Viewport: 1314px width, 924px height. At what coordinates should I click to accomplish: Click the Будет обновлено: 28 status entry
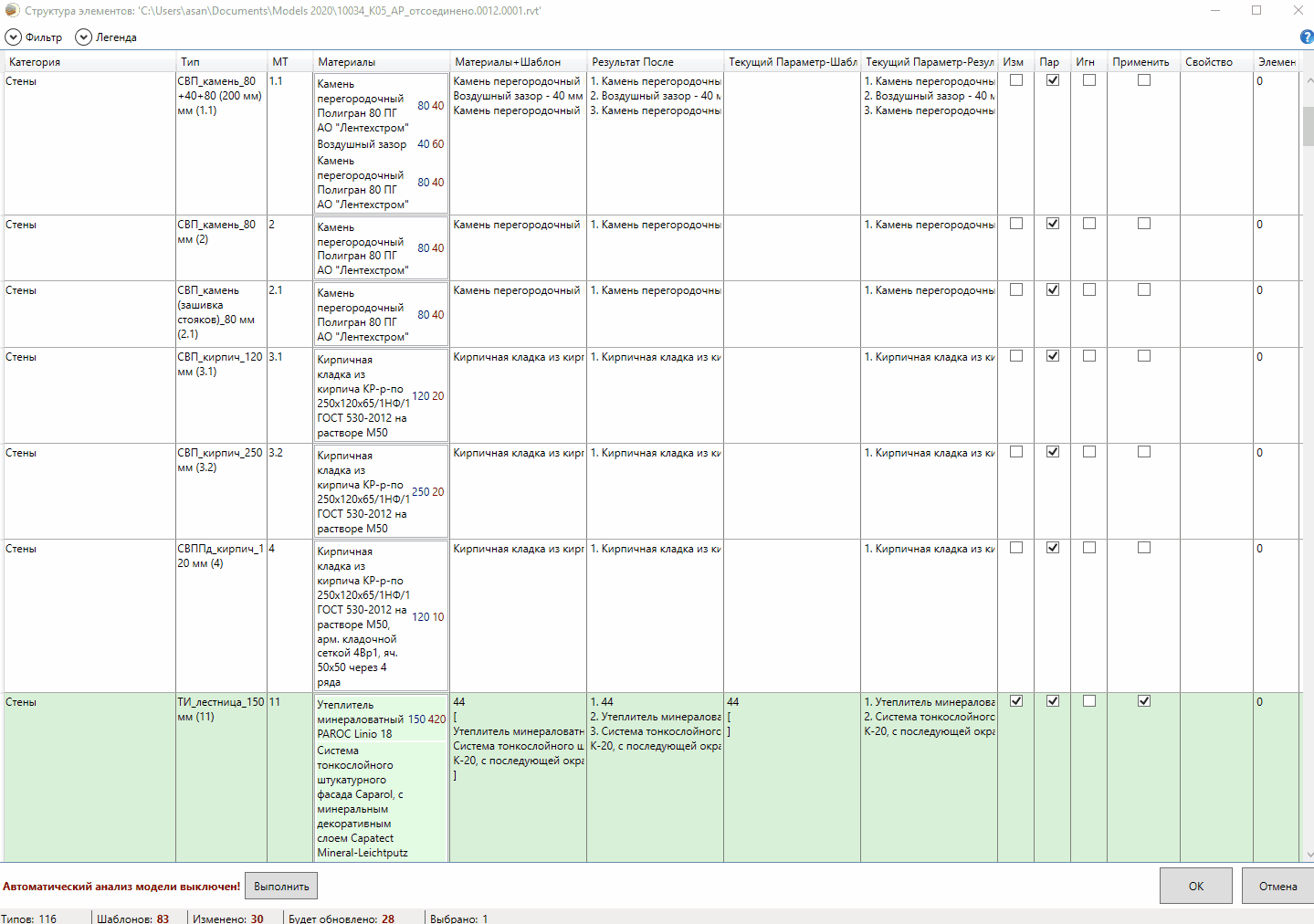click(342, 919)
